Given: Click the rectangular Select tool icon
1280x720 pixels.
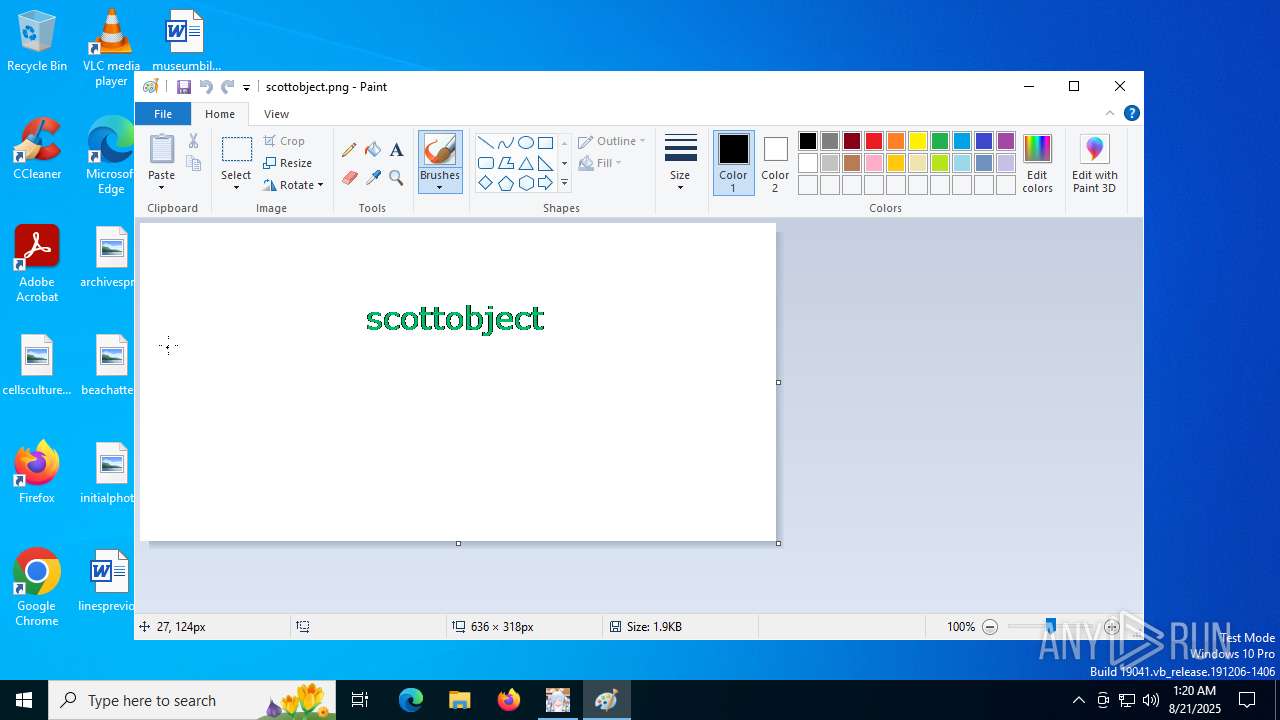Looking at the screenshot, I should (236, 150).
